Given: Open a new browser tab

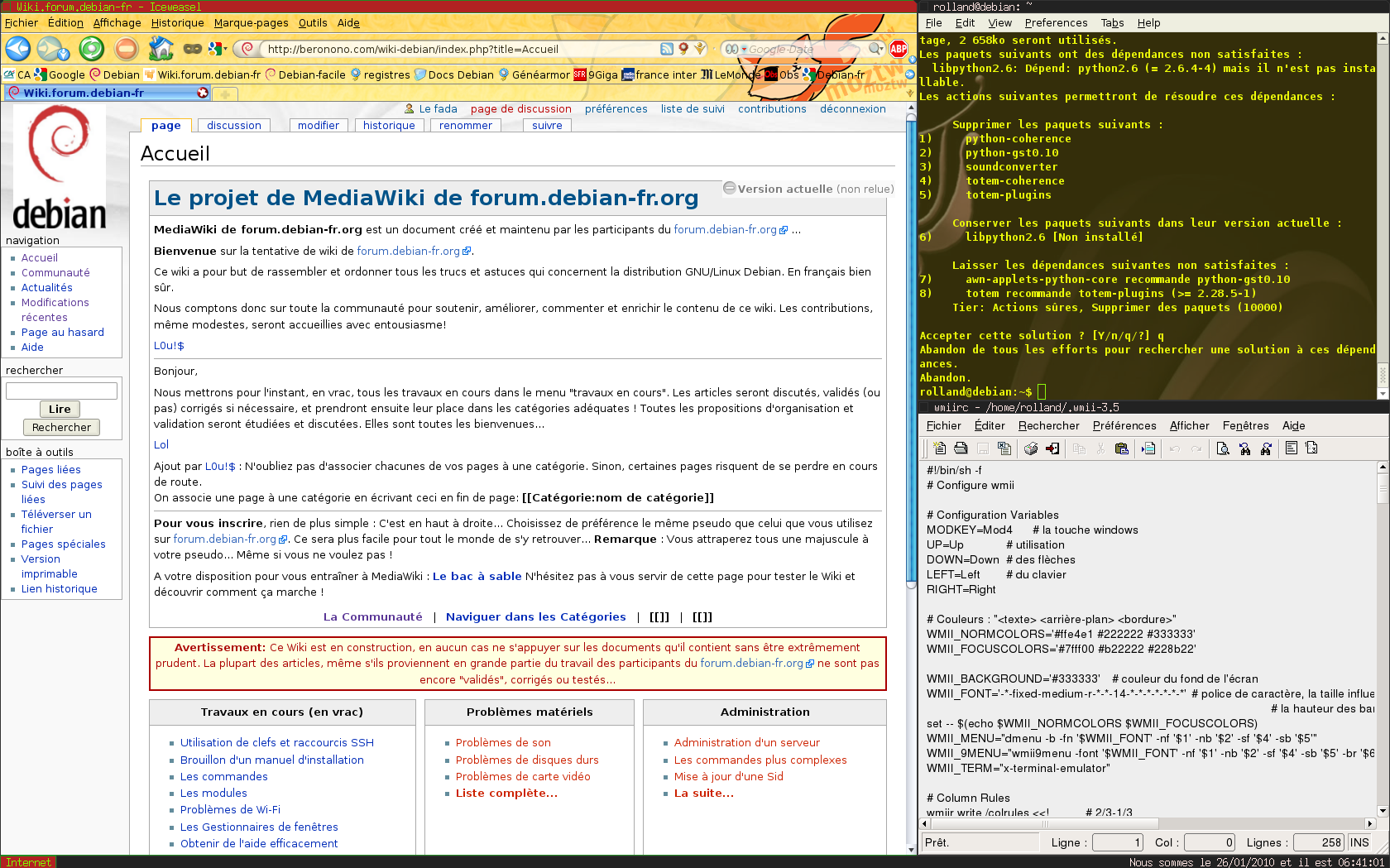Looking at the screenshot, I should pos(224,94).
